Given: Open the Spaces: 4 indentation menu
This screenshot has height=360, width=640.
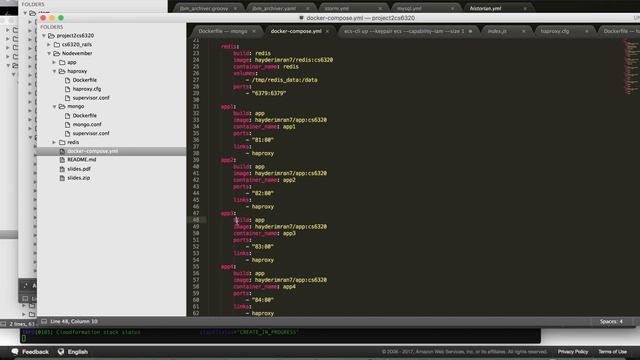Looking at the screenshot, I should pyautogui.click(x=611, y=322).
